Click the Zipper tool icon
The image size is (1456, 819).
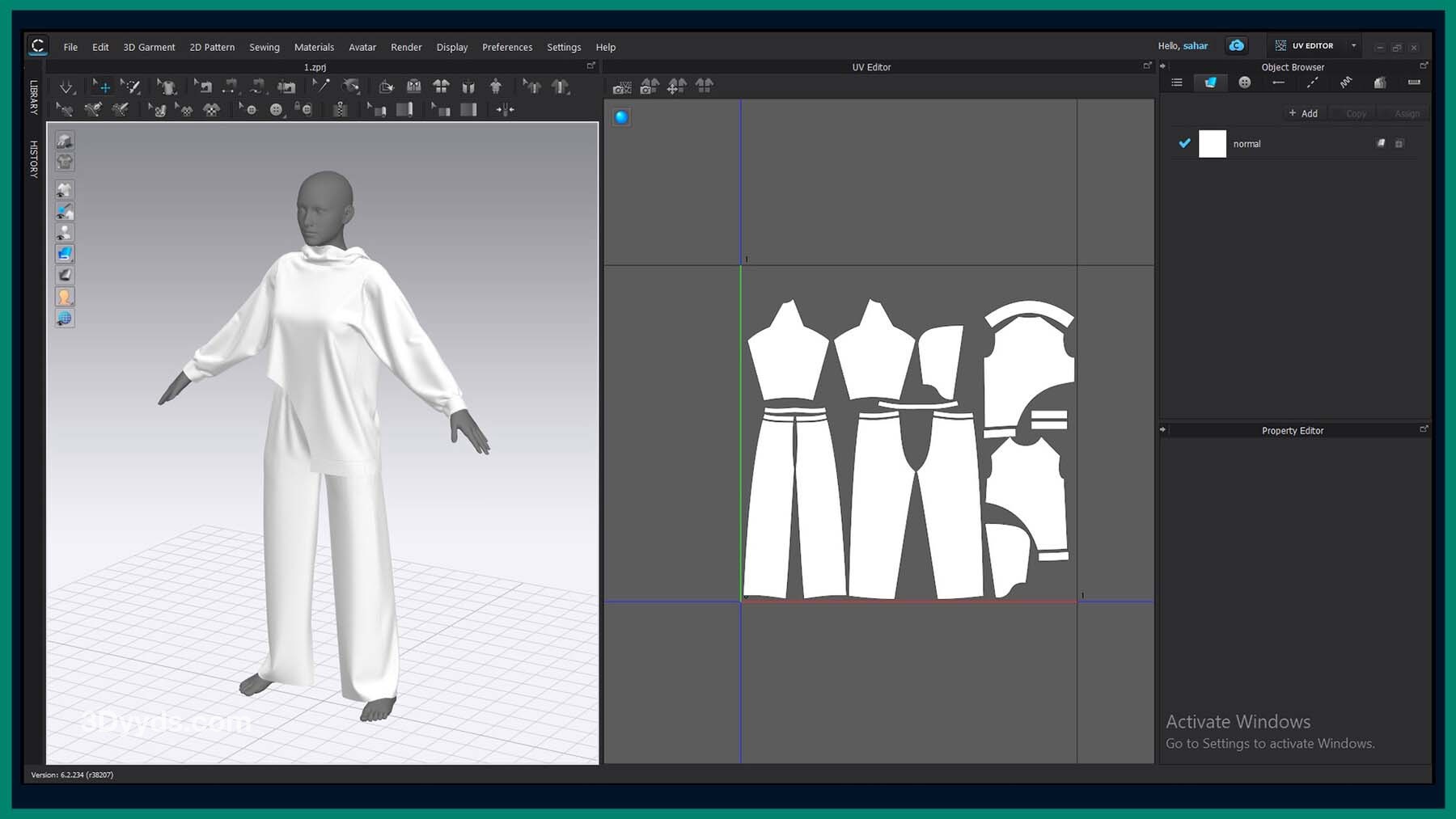(341, 110)
